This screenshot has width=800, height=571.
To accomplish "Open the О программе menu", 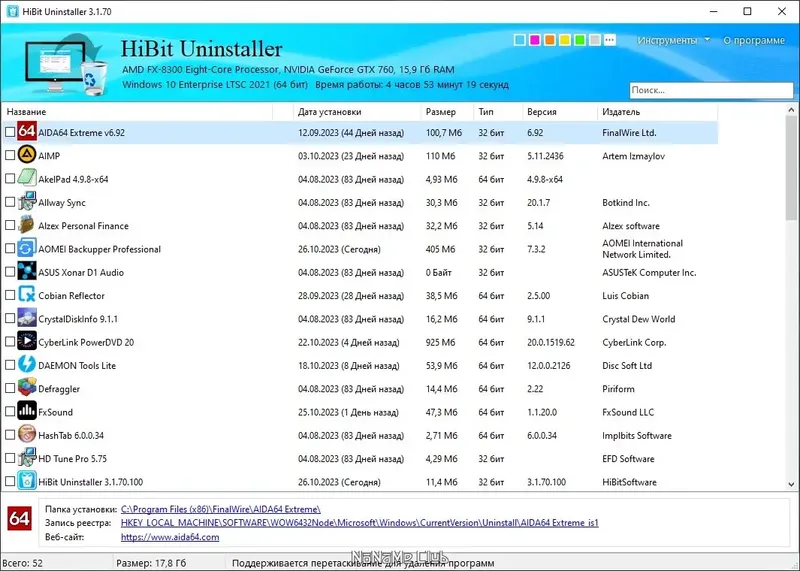I will (x=754, y=40).
